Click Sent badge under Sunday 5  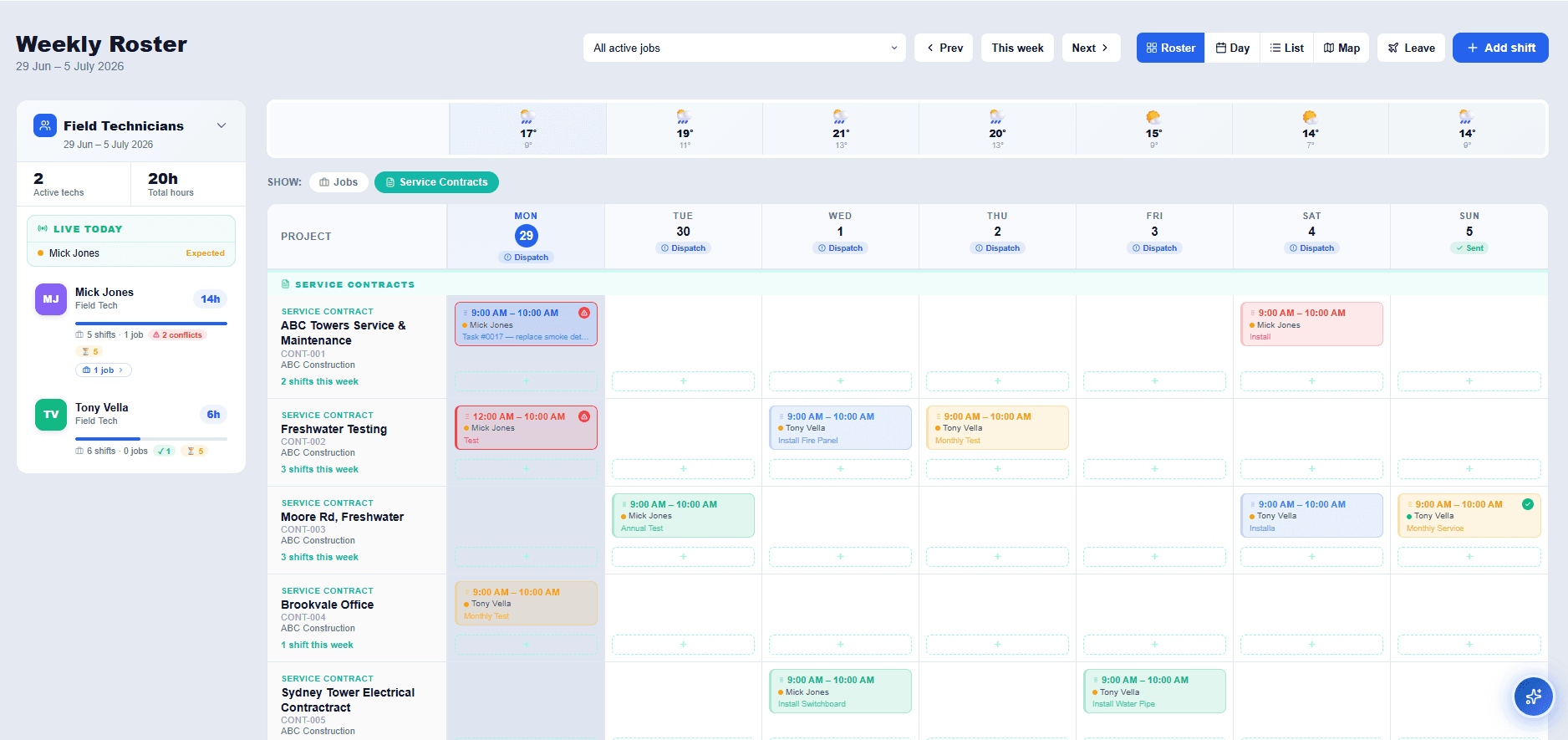point(1469,248)
